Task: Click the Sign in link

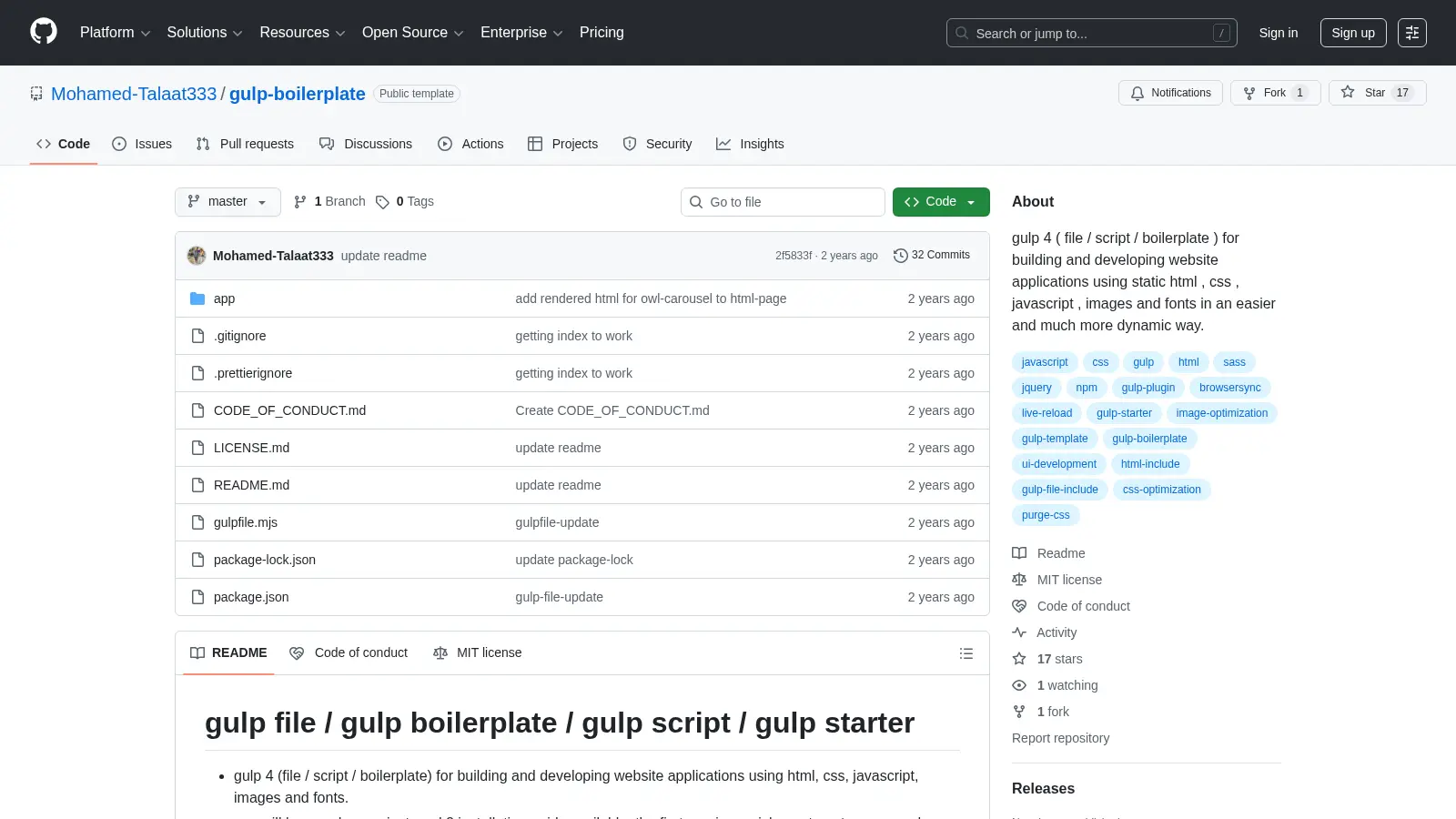Action: (1279, 33)
